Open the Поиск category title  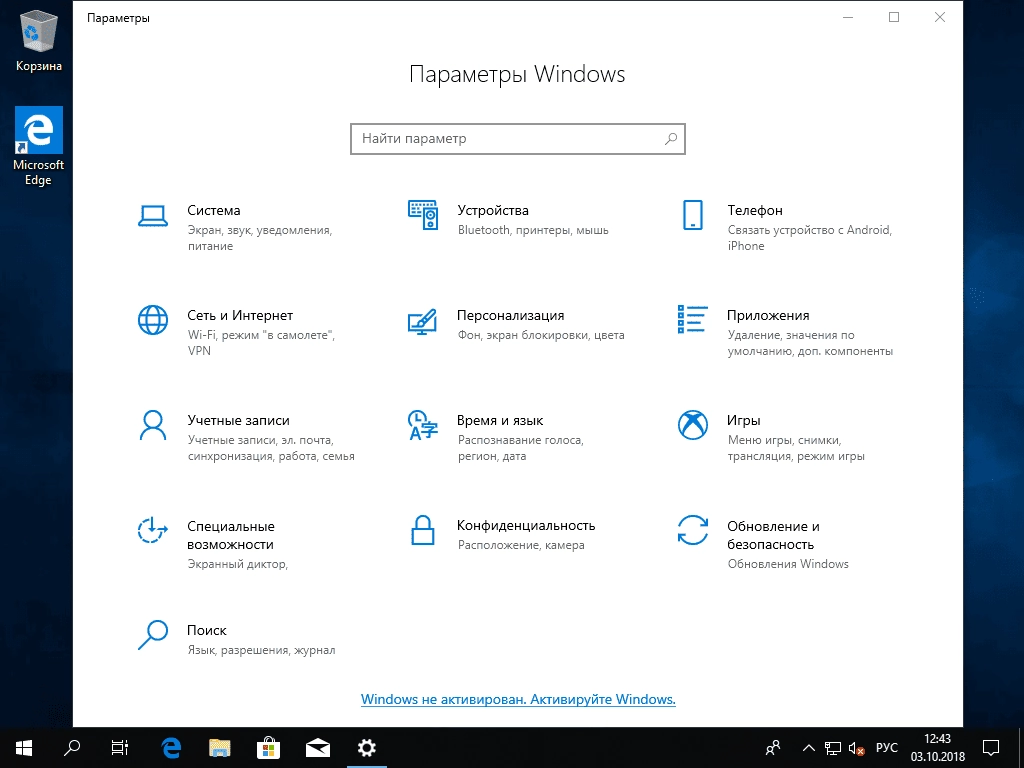pos(207,631)
